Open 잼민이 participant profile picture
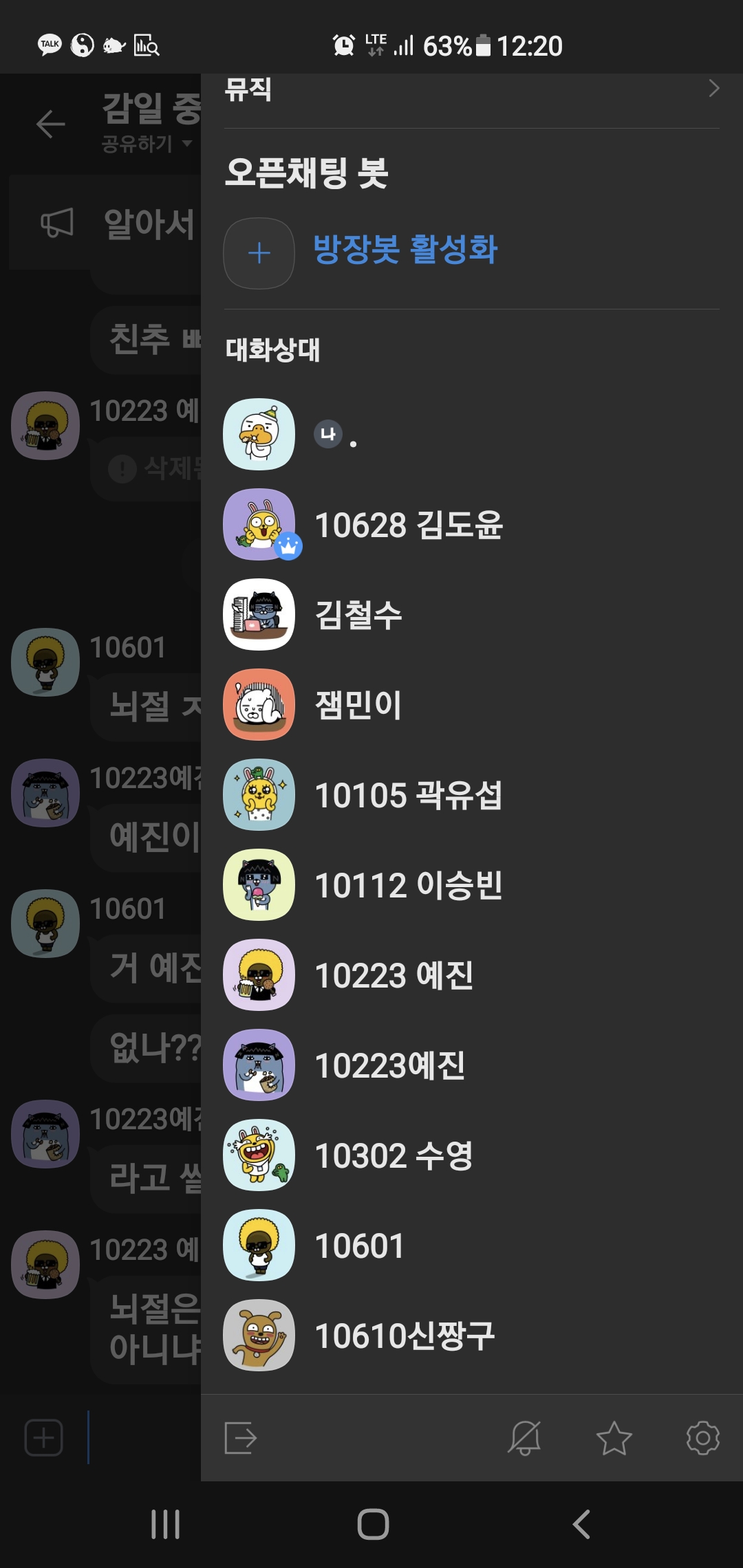Screen dimensions: 743x1568 (x=259, y=705)
